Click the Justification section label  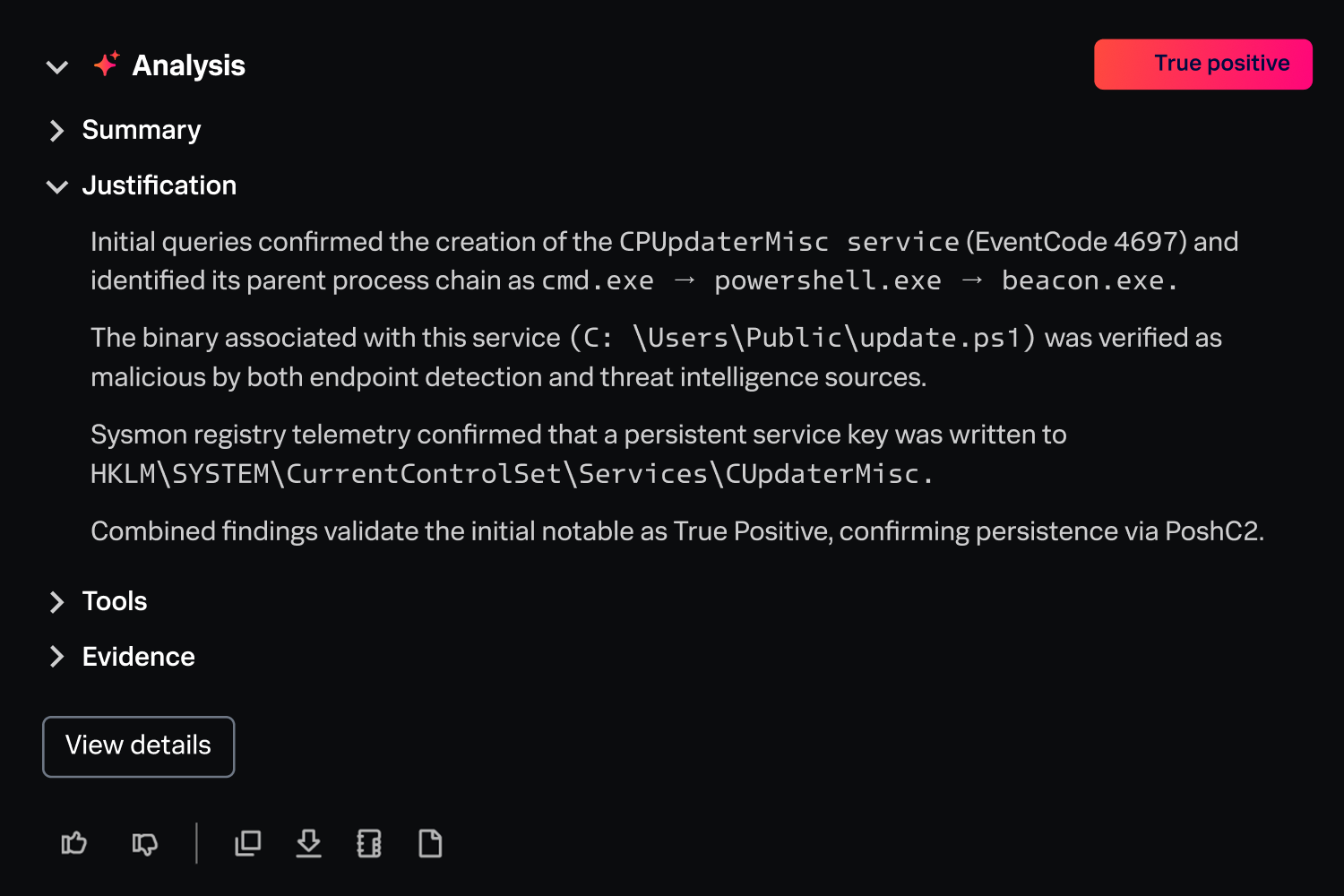click(x=159, y=185)
